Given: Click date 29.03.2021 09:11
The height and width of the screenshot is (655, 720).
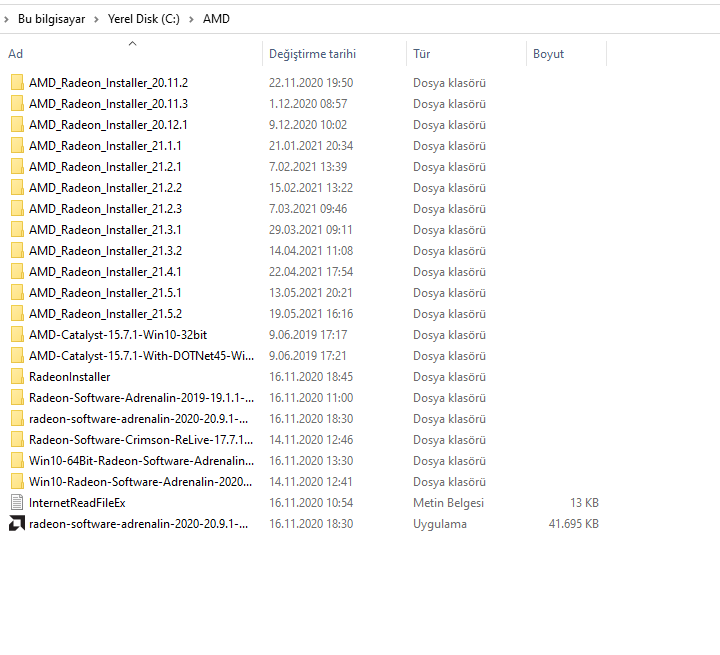Looking at the screenshot, I should [x=311, y=230].
